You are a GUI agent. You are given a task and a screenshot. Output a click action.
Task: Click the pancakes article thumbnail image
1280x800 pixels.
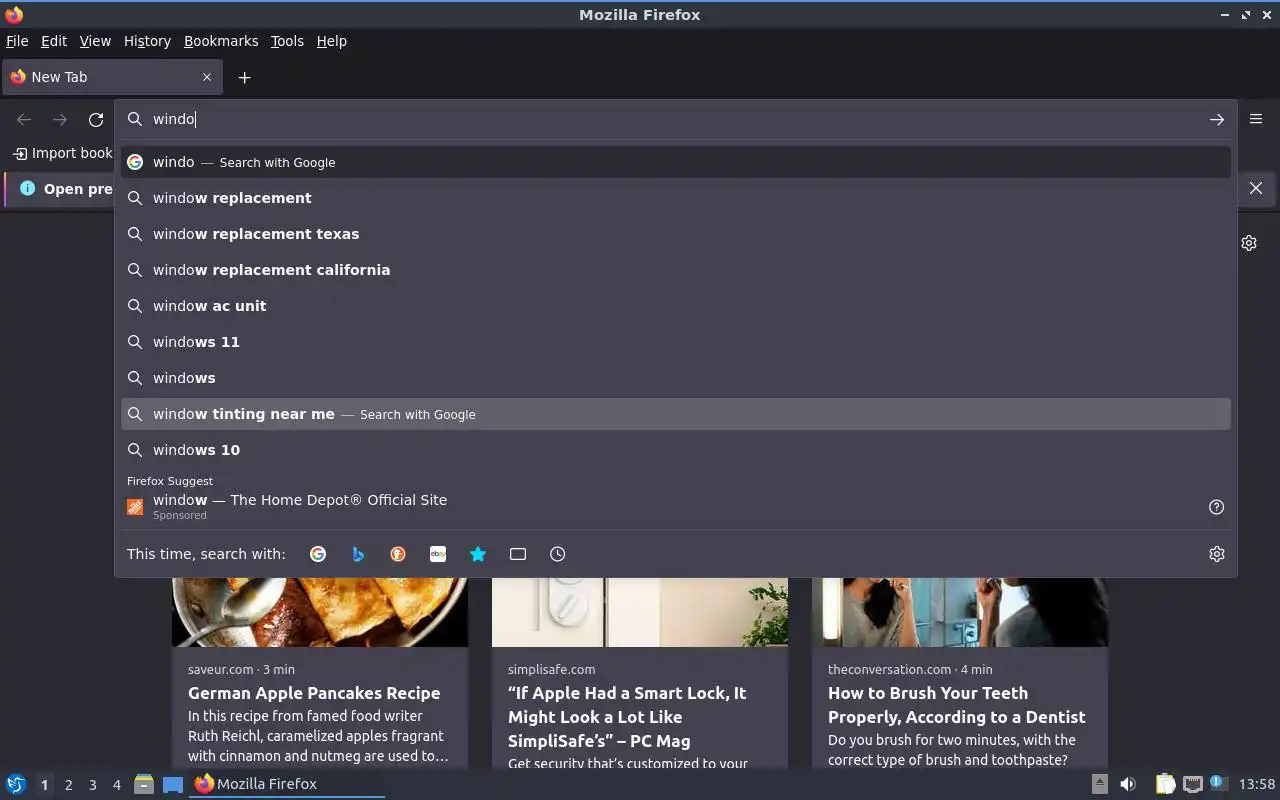[x=320, y=612]
